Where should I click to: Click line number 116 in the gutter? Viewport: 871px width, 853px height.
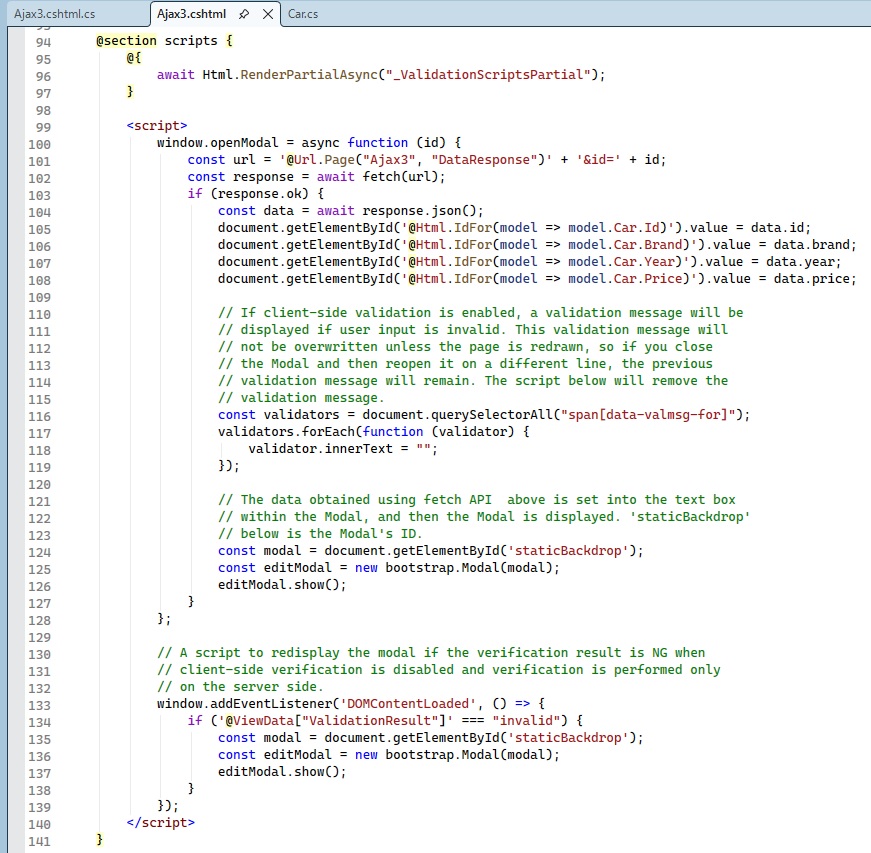[x=38, y=415]
